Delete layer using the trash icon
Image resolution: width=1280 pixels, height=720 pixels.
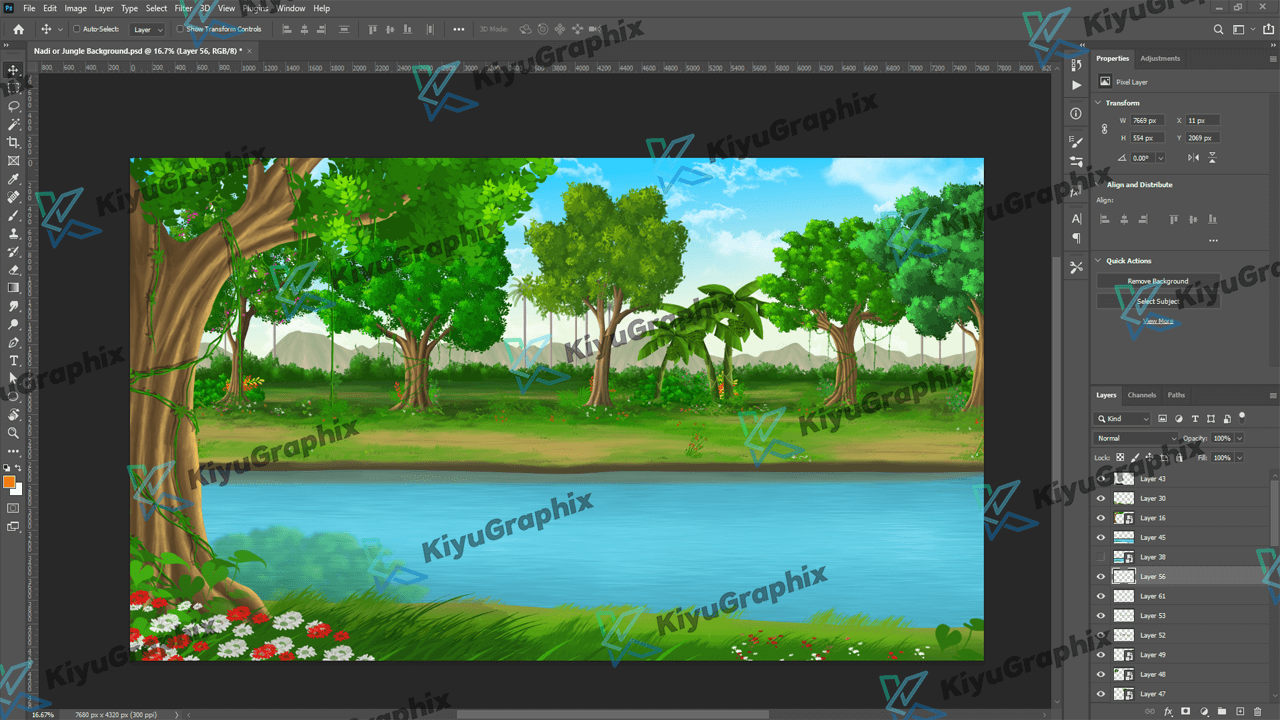tap(1258, 711)
